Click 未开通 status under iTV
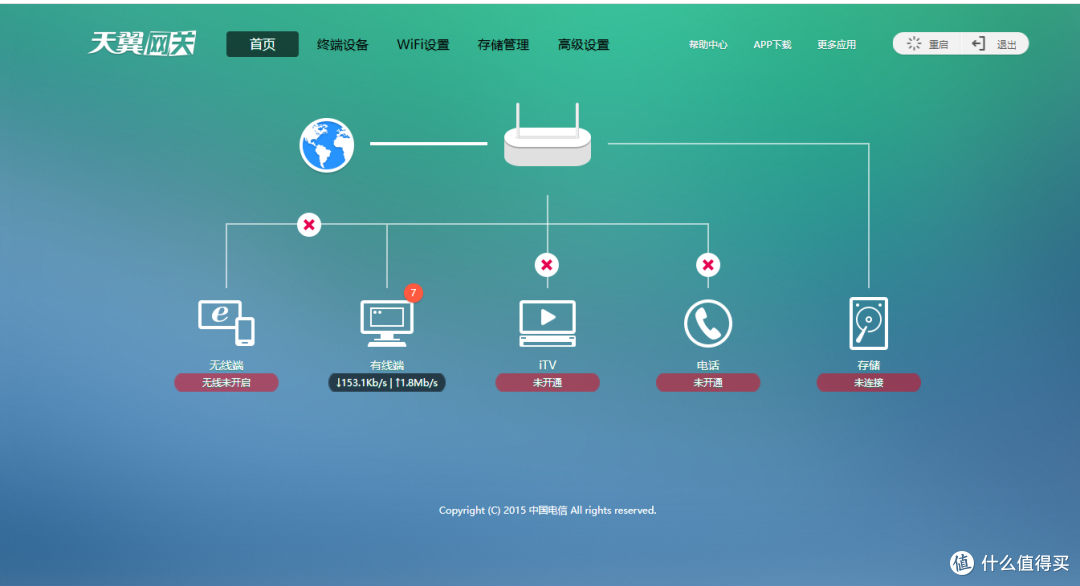This screenshot has width=1080, height=586. point(548,383)
